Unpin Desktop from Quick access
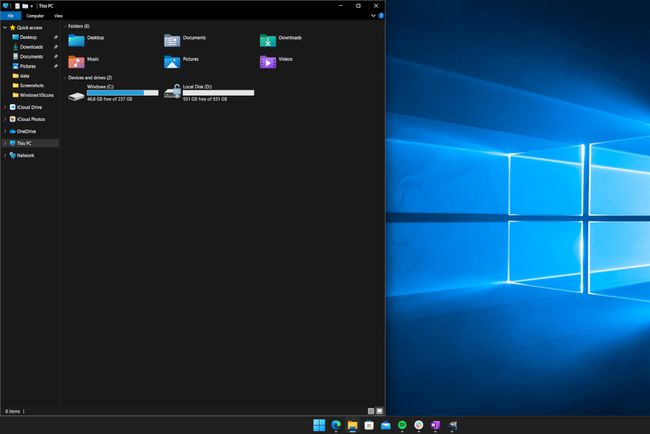Screen dimensions: 650x434 (56, 37)
